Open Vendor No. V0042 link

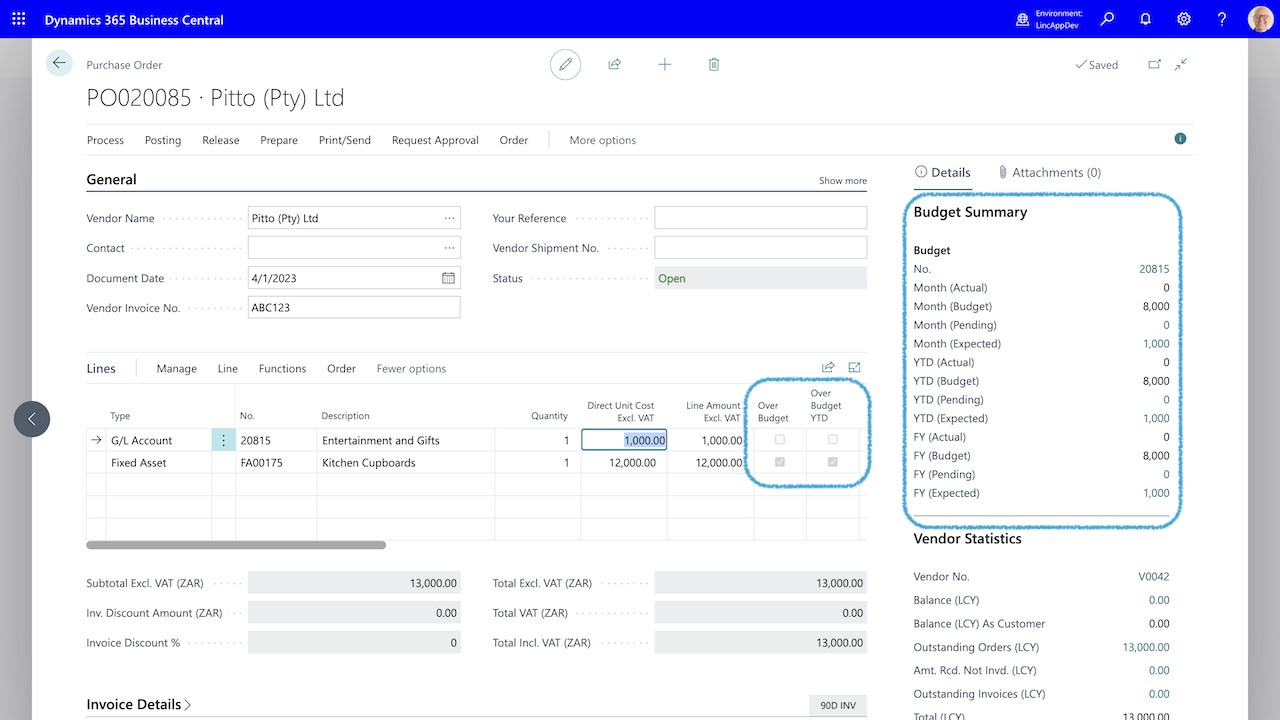tap(1154, 577)
